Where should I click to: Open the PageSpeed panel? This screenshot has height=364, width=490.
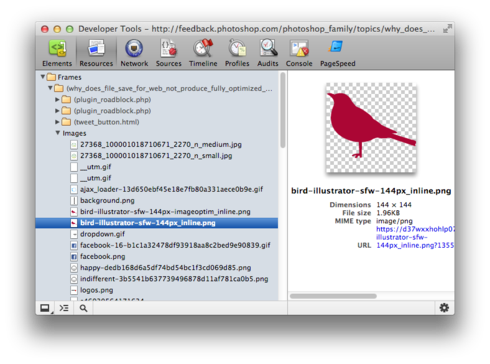point(337,53)
